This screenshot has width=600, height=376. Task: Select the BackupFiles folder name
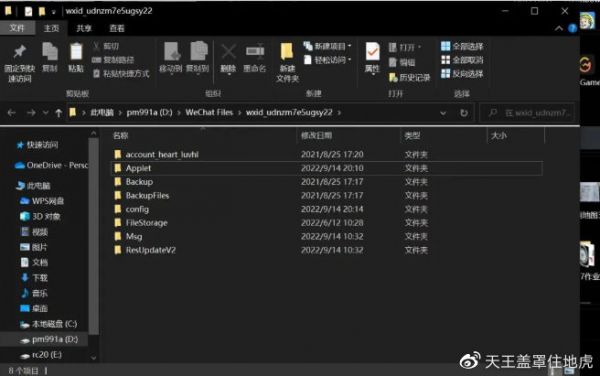coord(147,195)
